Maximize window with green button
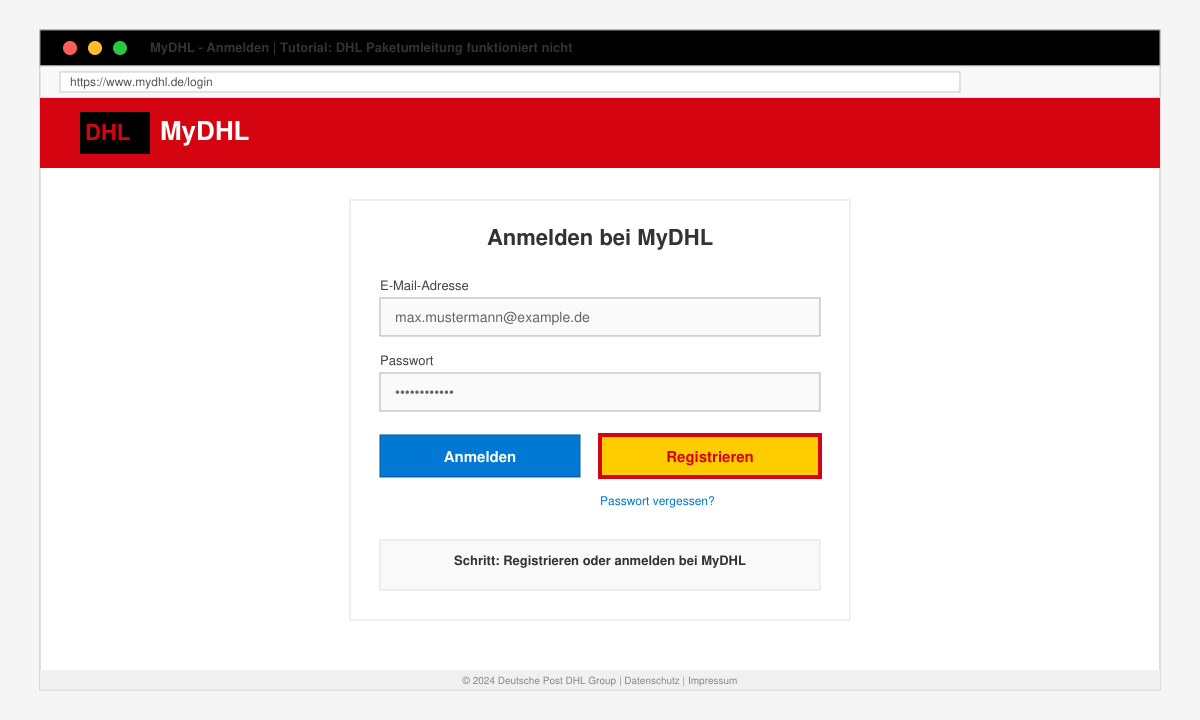Screen dimensions: 1200x720 (x=120, y=48)
